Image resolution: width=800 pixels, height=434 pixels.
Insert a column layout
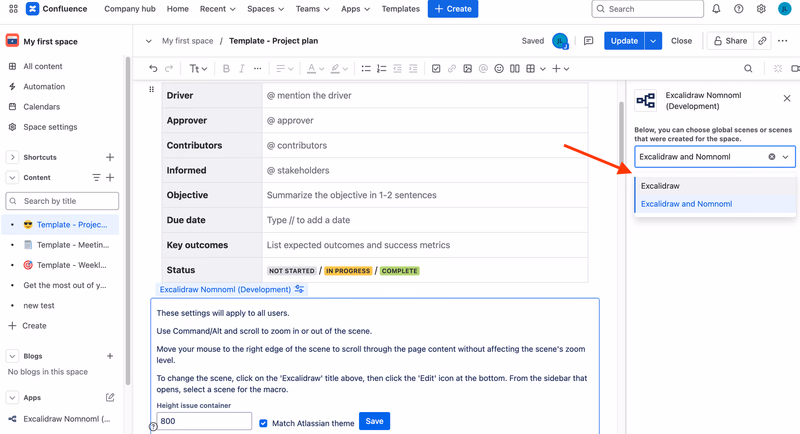click(x=515, y=68)
